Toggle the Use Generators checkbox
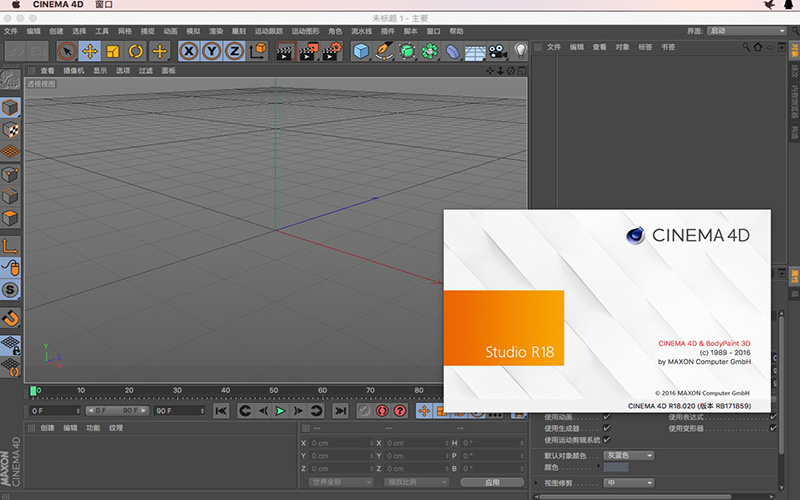 (607, 428)
